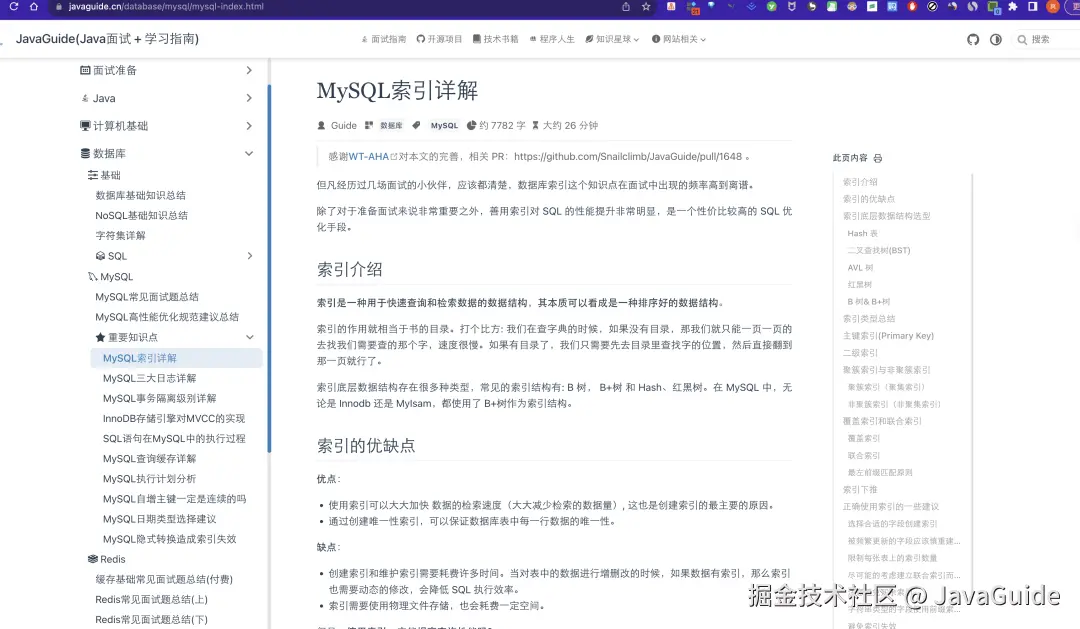Click the sidebar blue scrollbar thumb

coord(269,269)
